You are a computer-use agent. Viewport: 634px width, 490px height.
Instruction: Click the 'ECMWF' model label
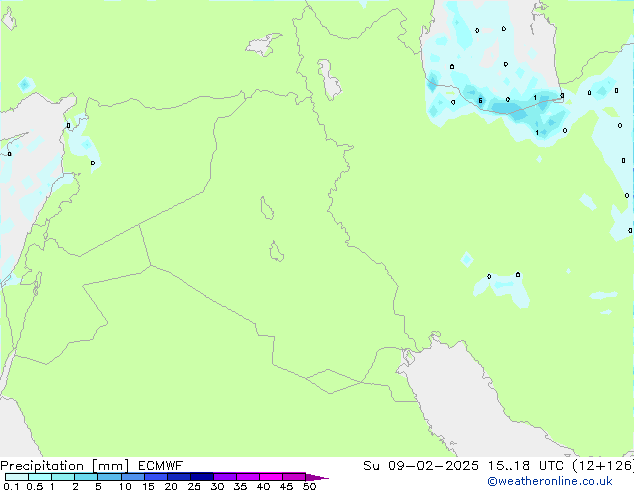point(160,466)
